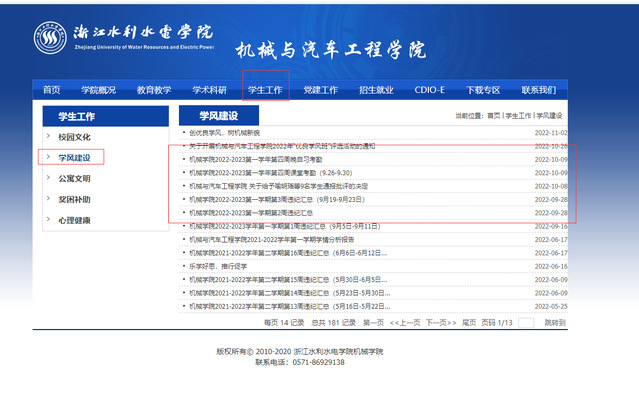This screenshot has width=639, height=399.
Task: Click the page number input box
Action: point(526,323)
